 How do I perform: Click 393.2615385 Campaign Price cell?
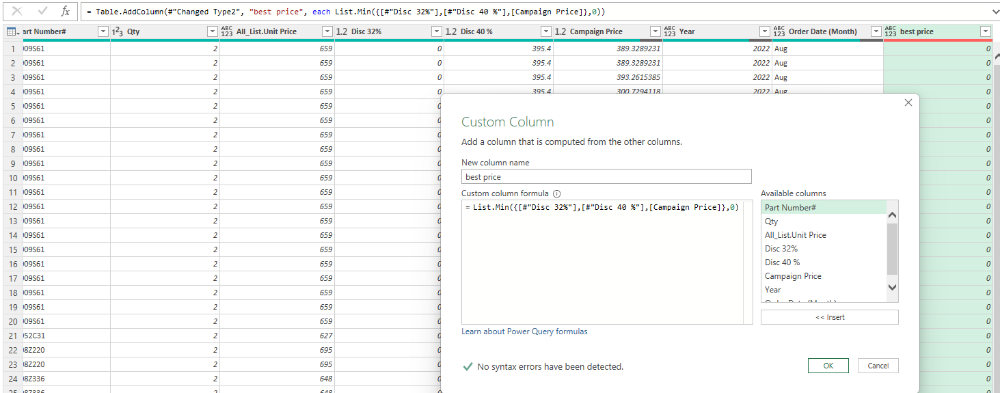608,77
